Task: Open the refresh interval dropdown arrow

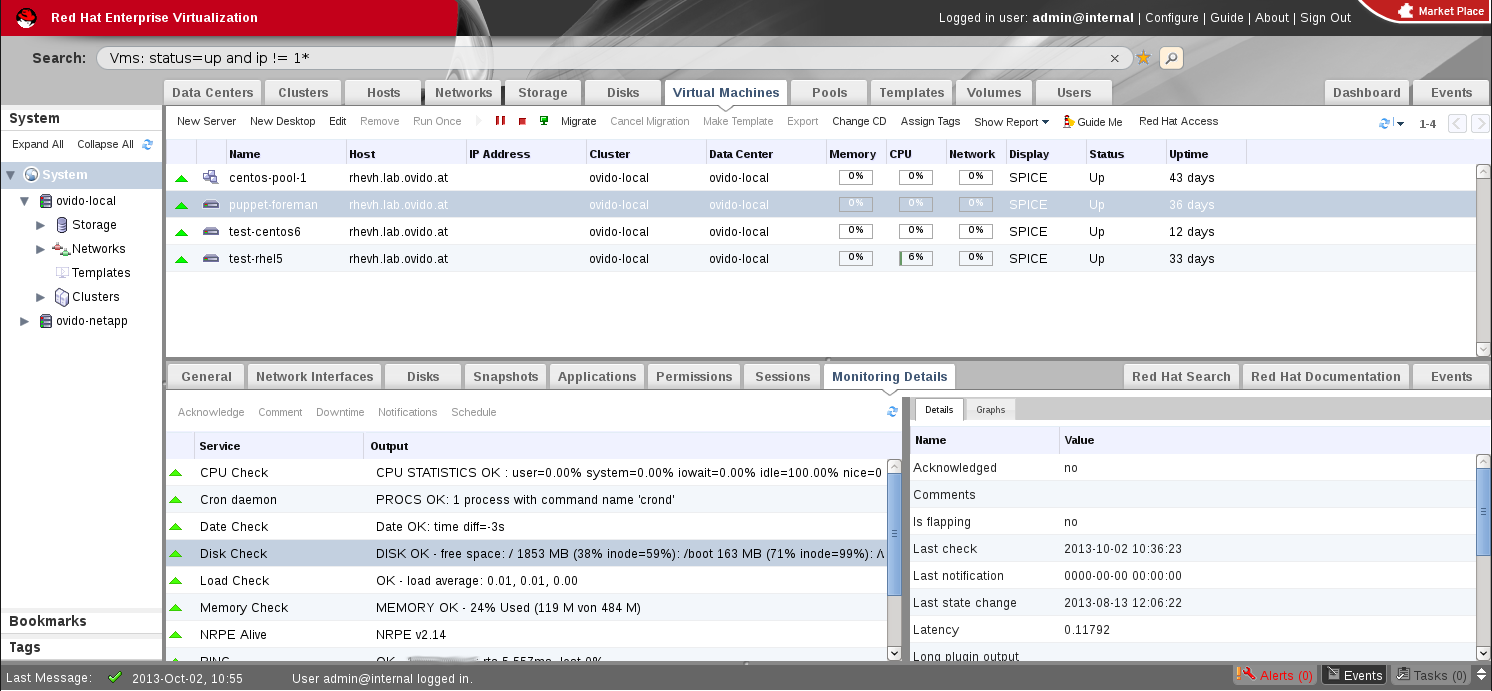Action: pyautogui.click(x=1401, y=124)
